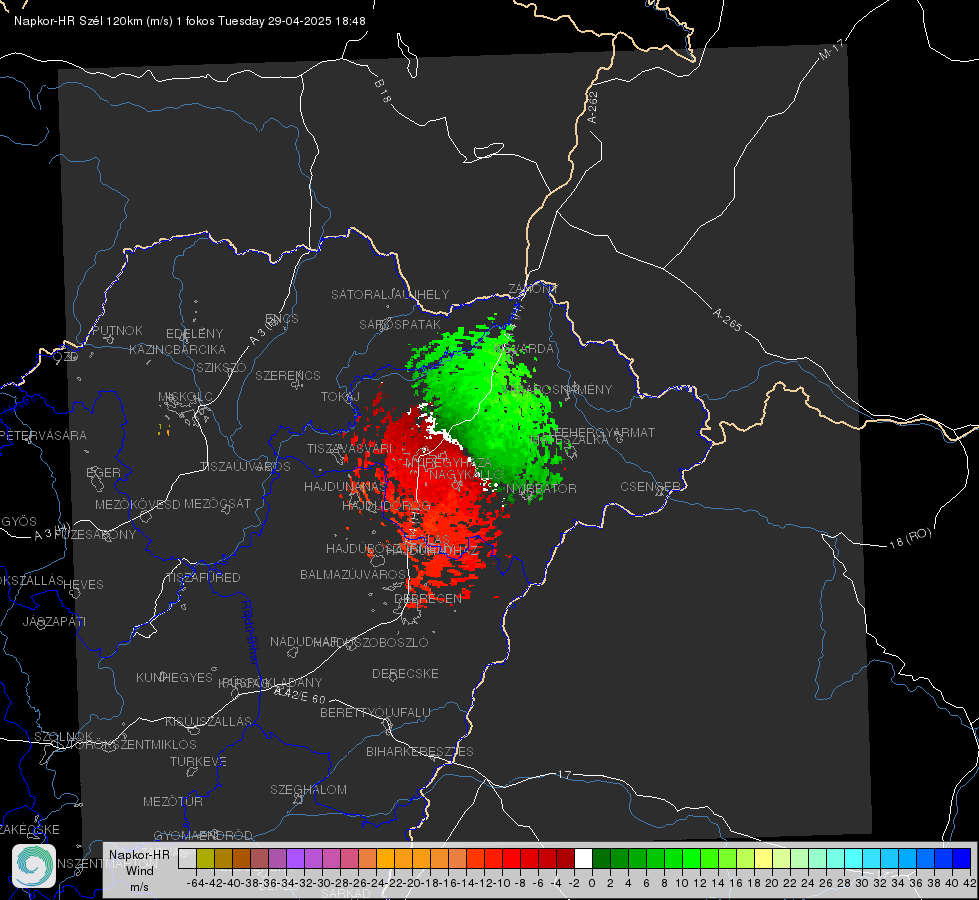Click the 'Napkor-HR Wind m/s' legend title

click(x=139, y=870)
